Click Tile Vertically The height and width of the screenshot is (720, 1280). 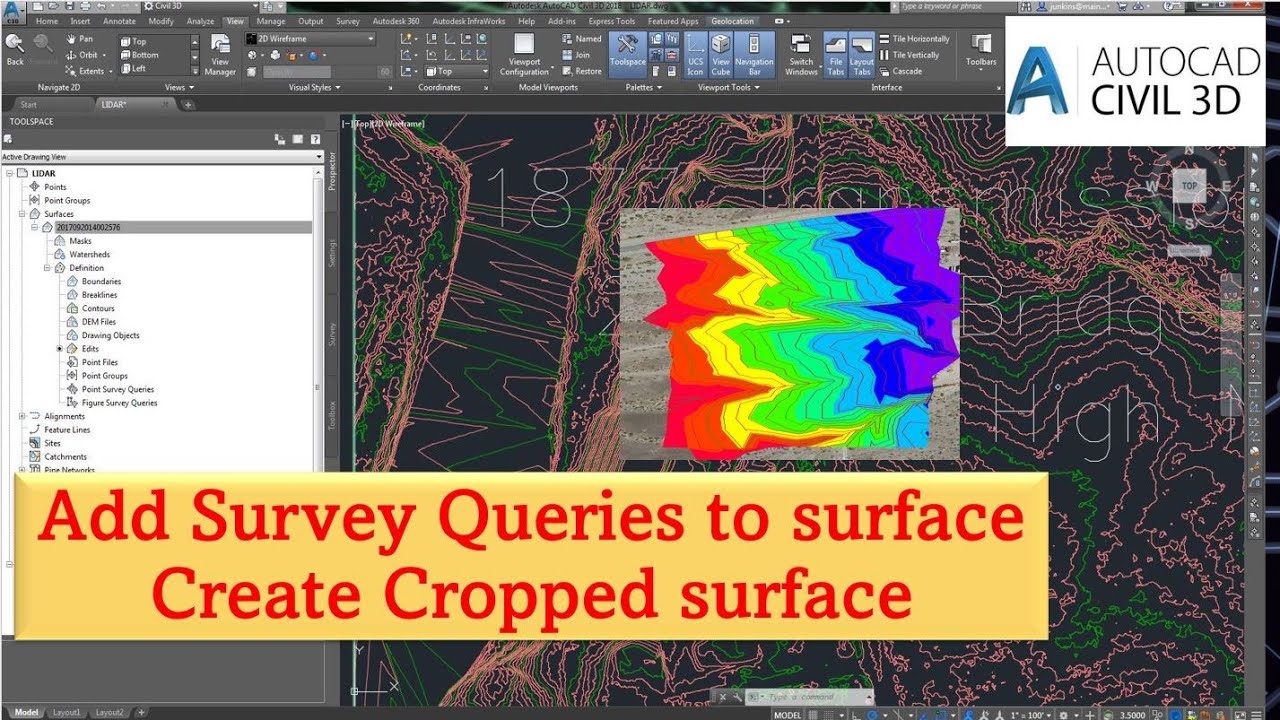click(x=909, y=55)
